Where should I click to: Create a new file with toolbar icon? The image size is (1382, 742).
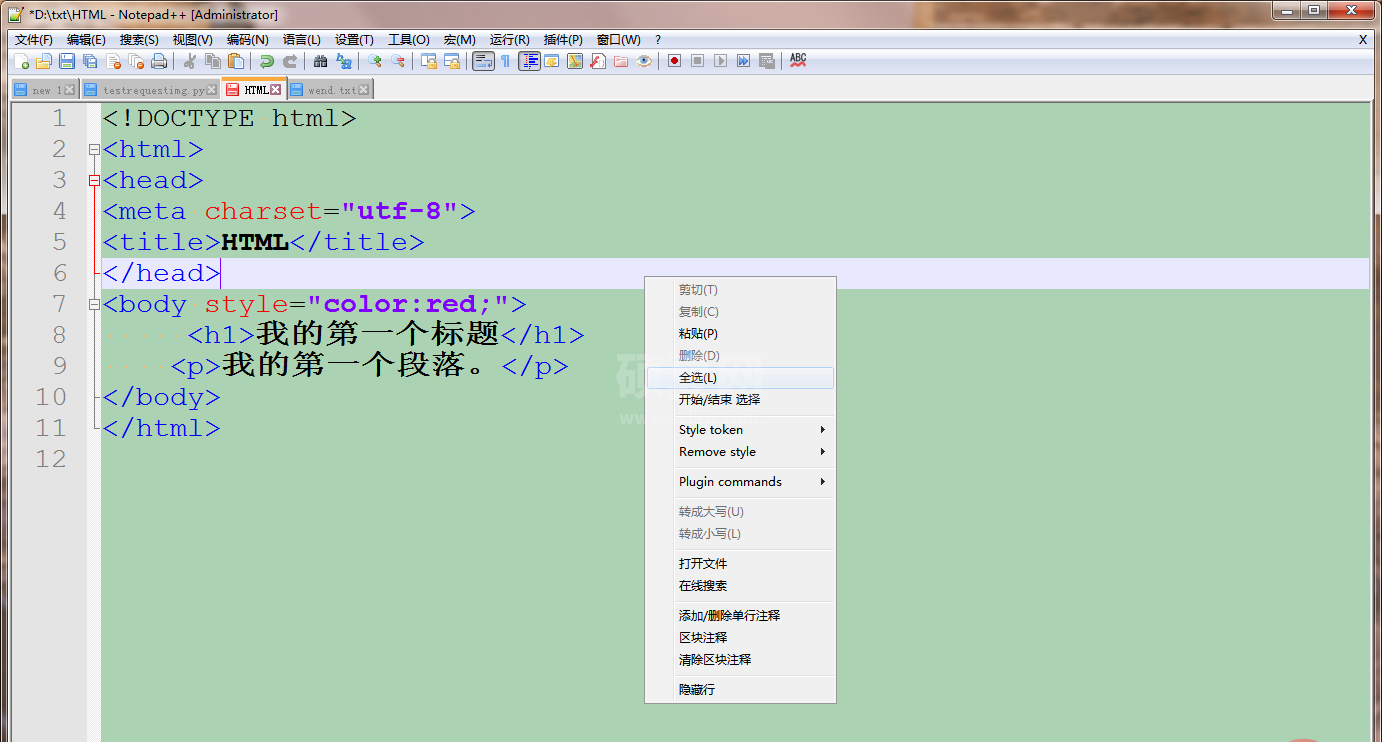coord(22,61)
